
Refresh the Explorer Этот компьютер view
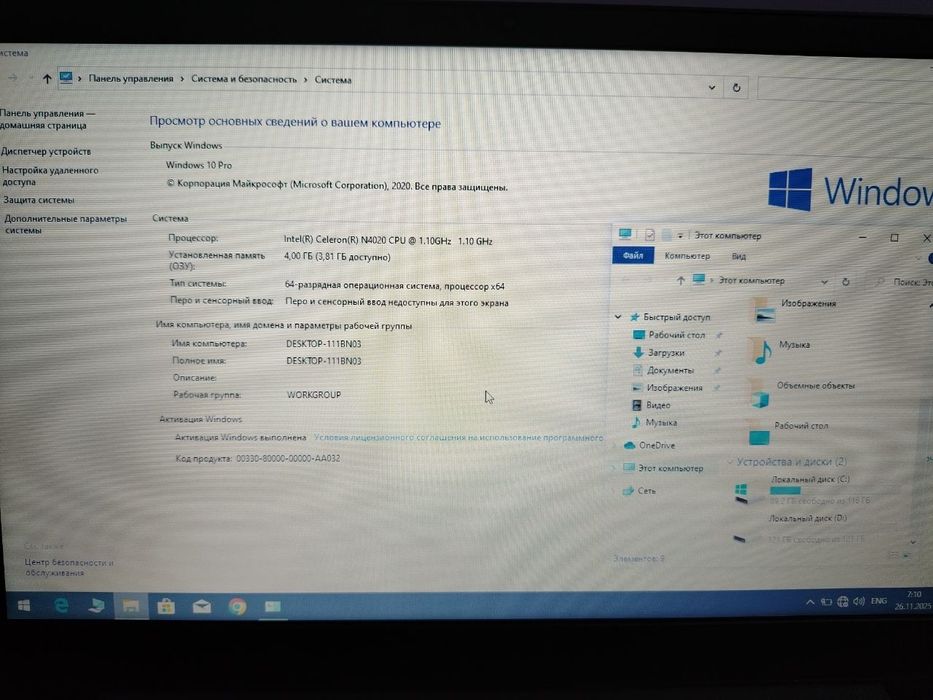pos(846,282)
